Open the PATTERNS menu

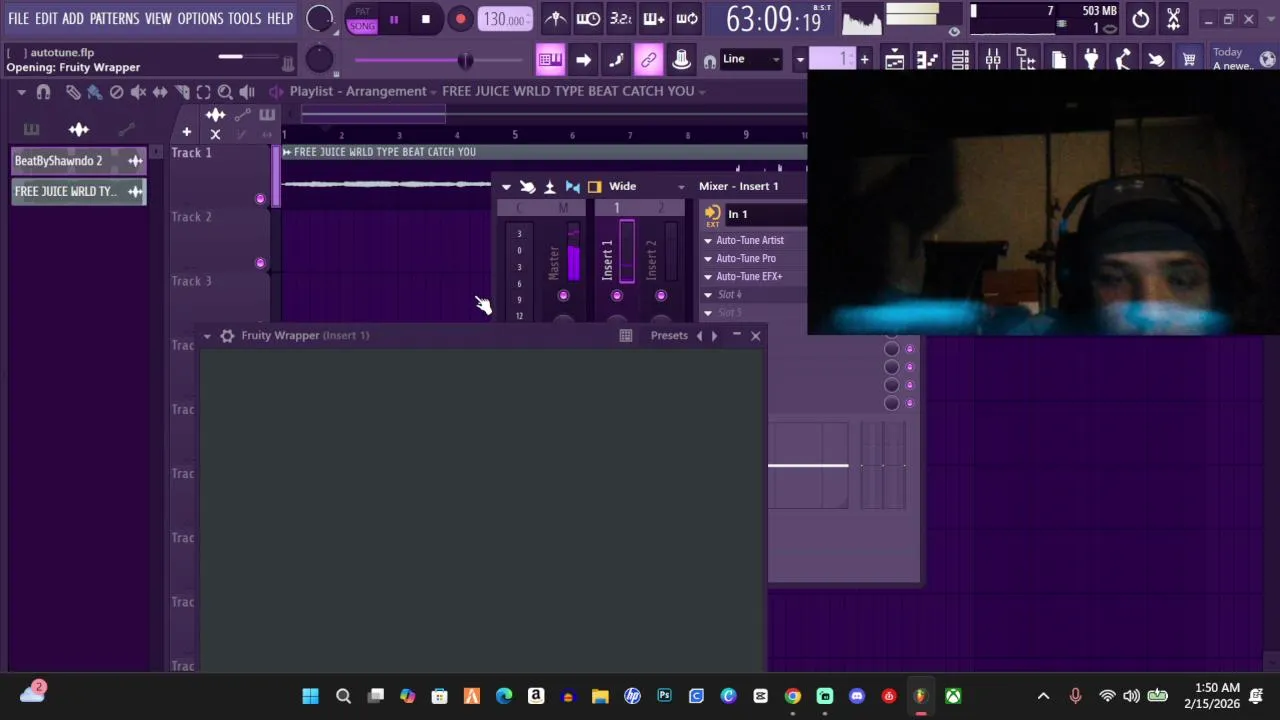(x=114, y=18)
